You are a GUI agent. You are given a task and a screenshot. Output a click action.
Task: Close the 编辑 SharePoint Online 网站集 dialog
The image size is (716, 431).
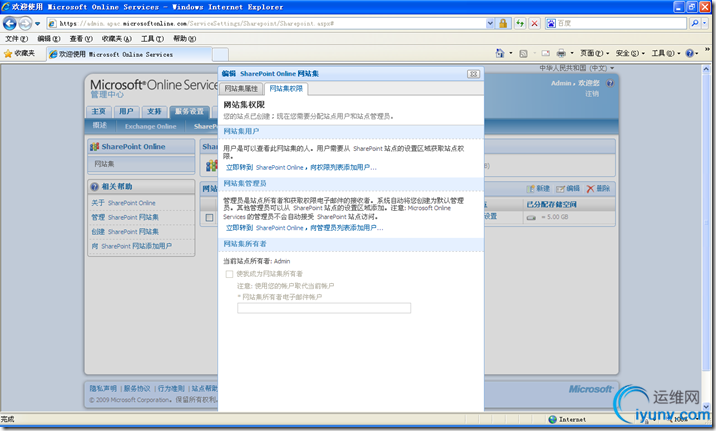[x=474, y=74]
